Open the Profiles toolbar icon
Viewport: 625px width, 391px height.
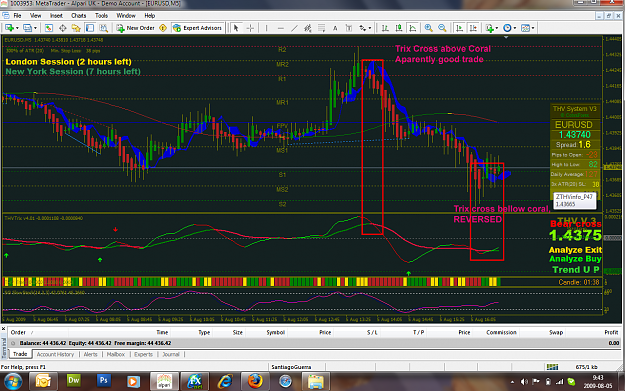(x=27, y=28)
